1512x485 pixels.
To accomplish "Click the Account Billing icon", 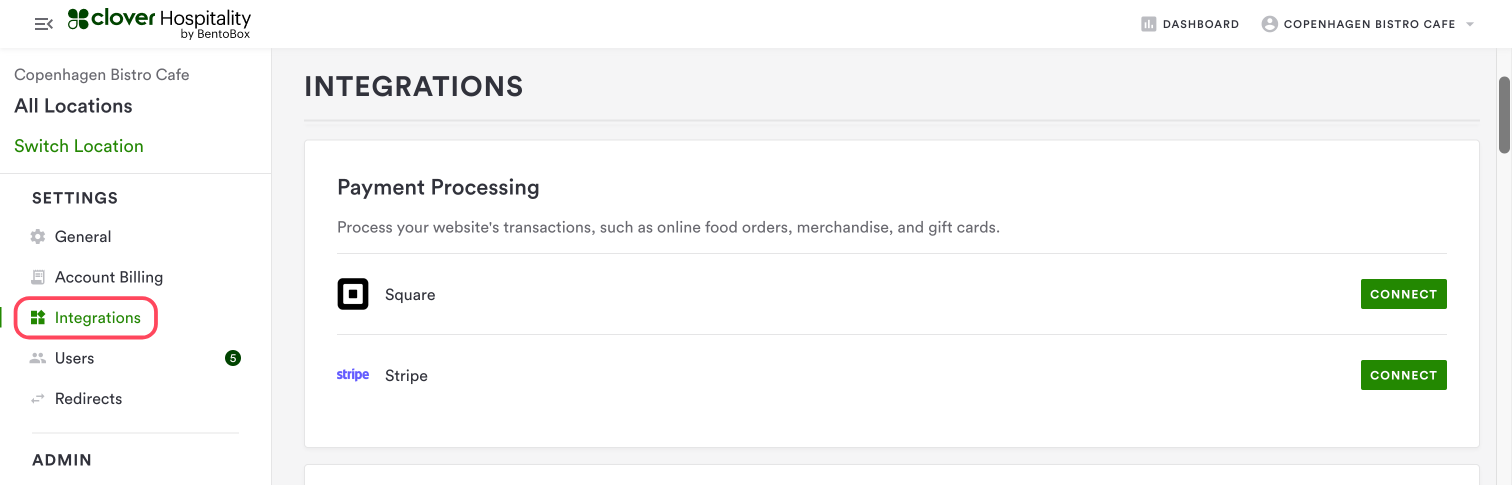I will tap(38, 277).
